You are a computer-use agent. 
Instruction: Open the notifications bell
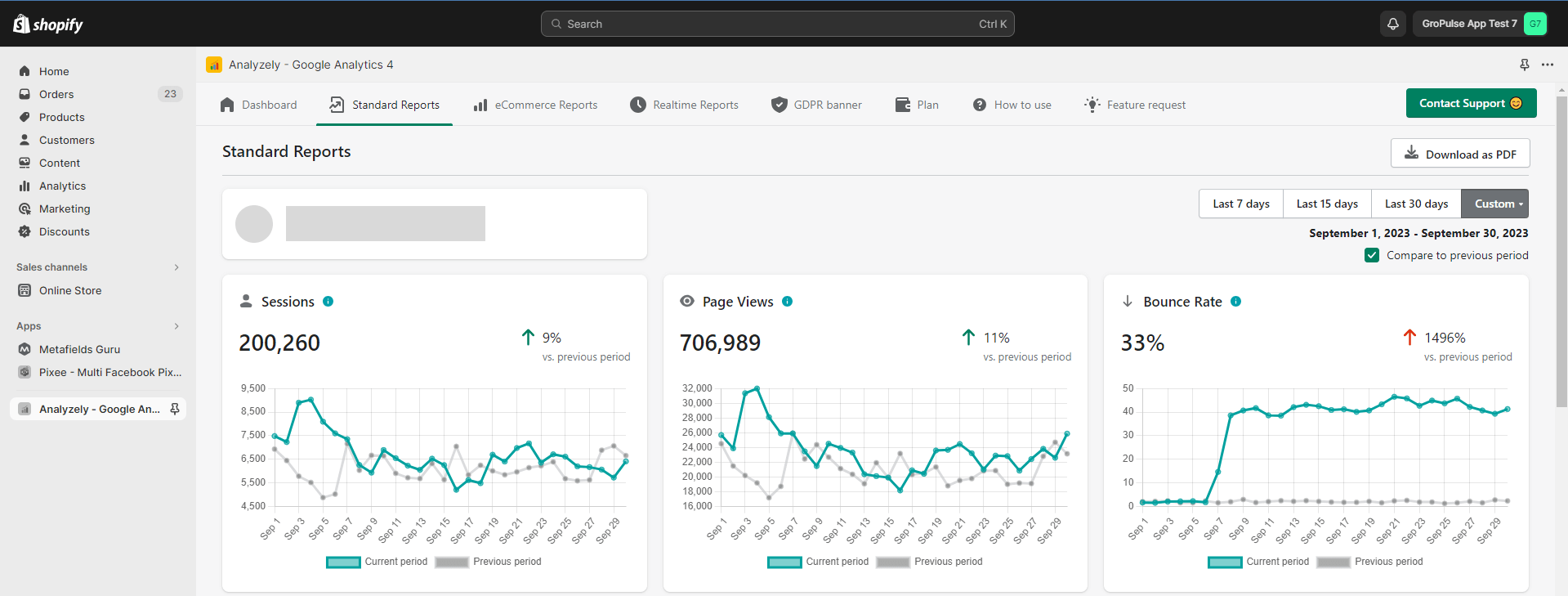point(1393,24)
